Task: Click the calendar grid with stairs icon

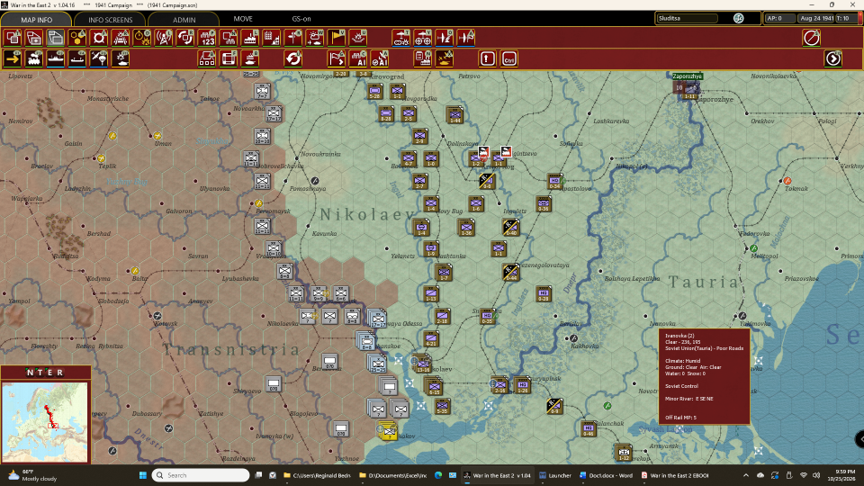Action: [x=272, y=38]
